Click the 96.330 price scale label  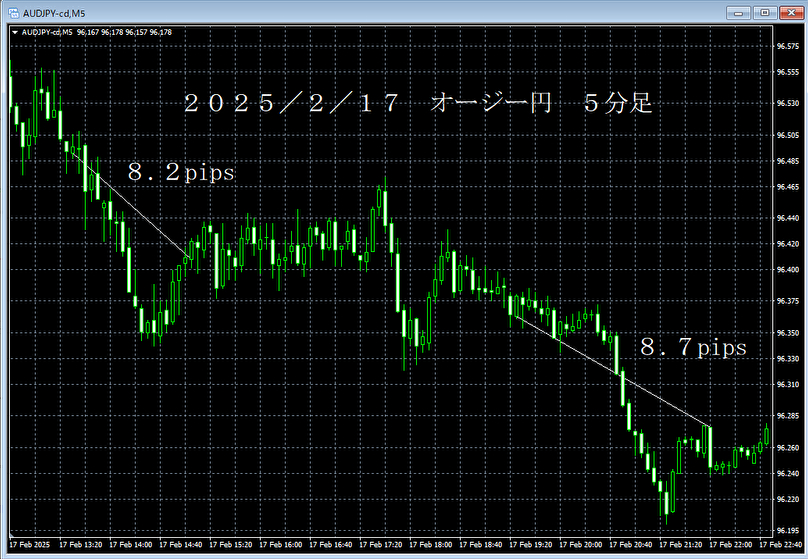pyautogui.click(x=788, y=359)
